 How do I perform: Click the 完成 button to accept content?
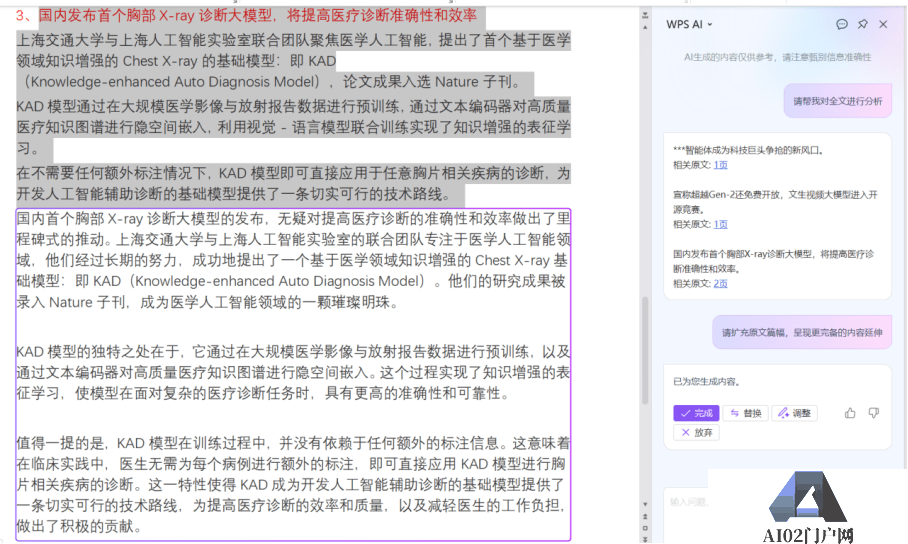(x=696, y=413)
